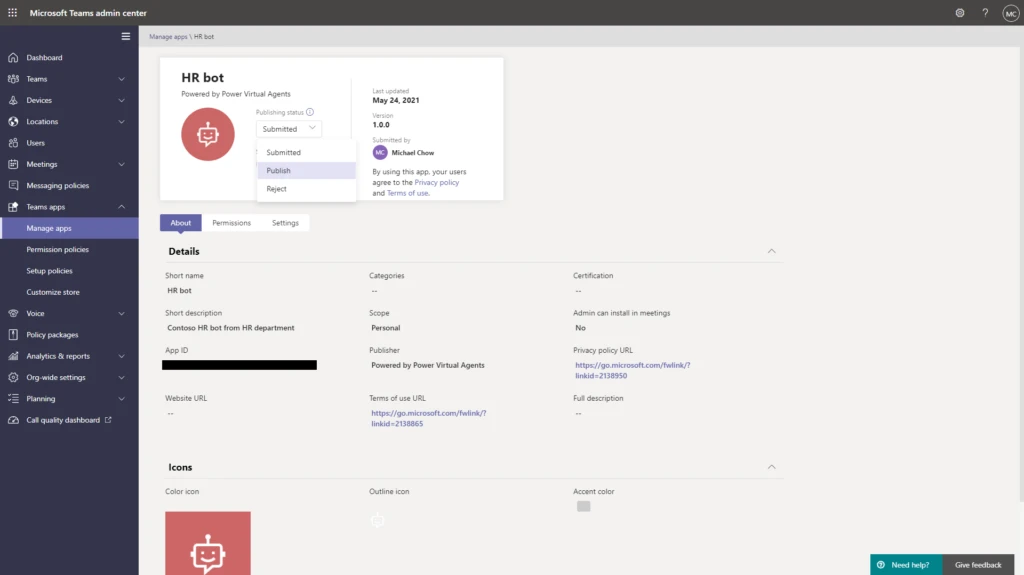Click the Give feedback button
This screenshot has height=575, width=1024.
(978, 565)
